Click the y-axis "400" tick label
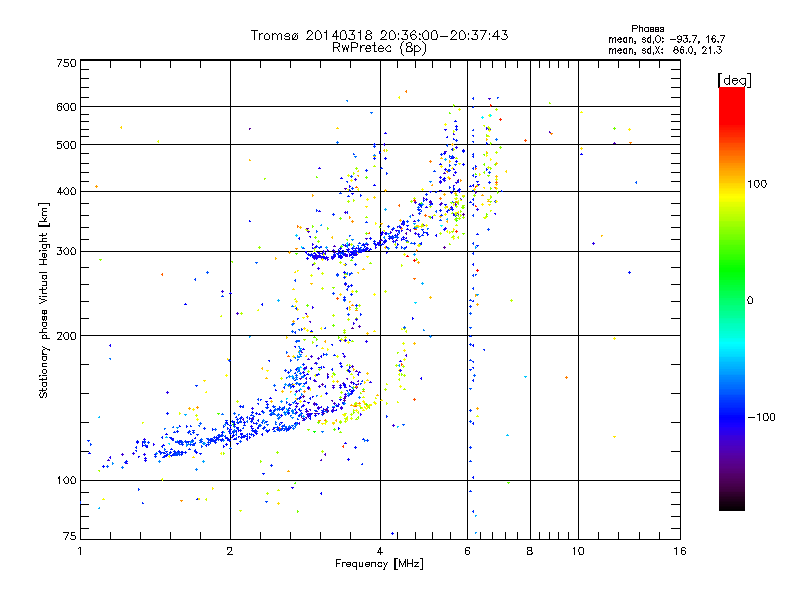This screenshot has height=600, width=800. 66,192
